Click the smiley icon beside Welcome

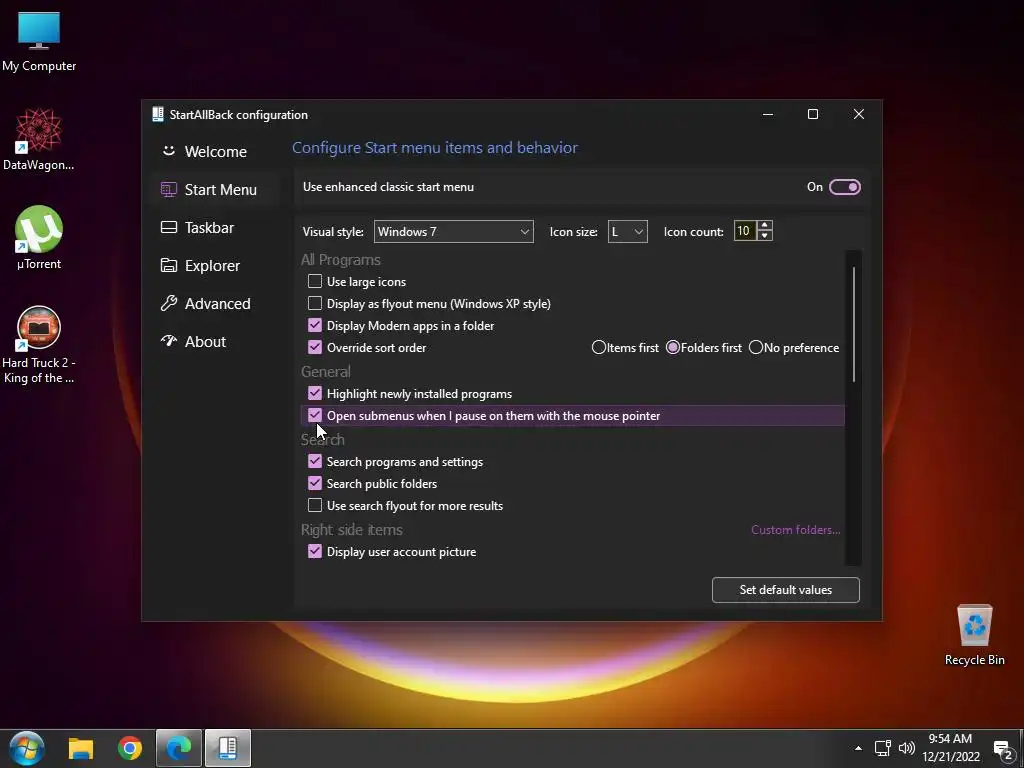pos(168,151)
